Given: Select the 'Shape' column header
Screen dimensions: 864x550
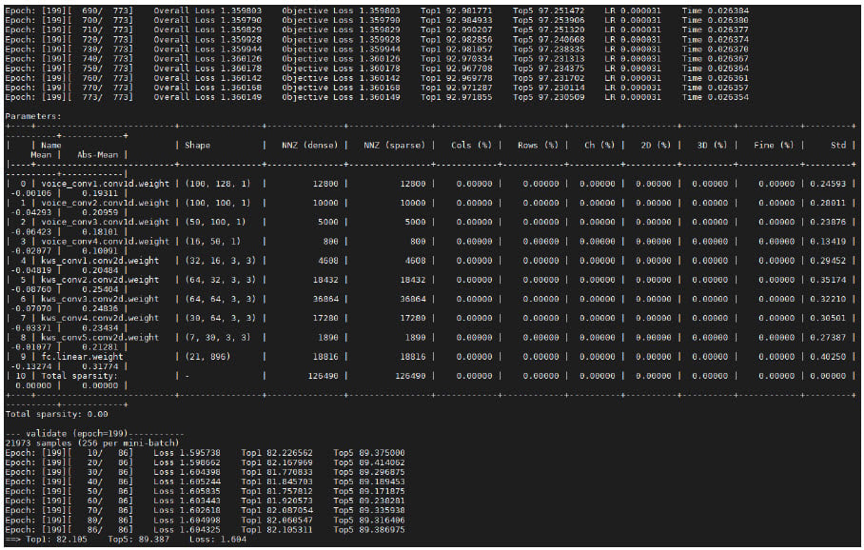Looking at the screenshot, I should (197, 145).
